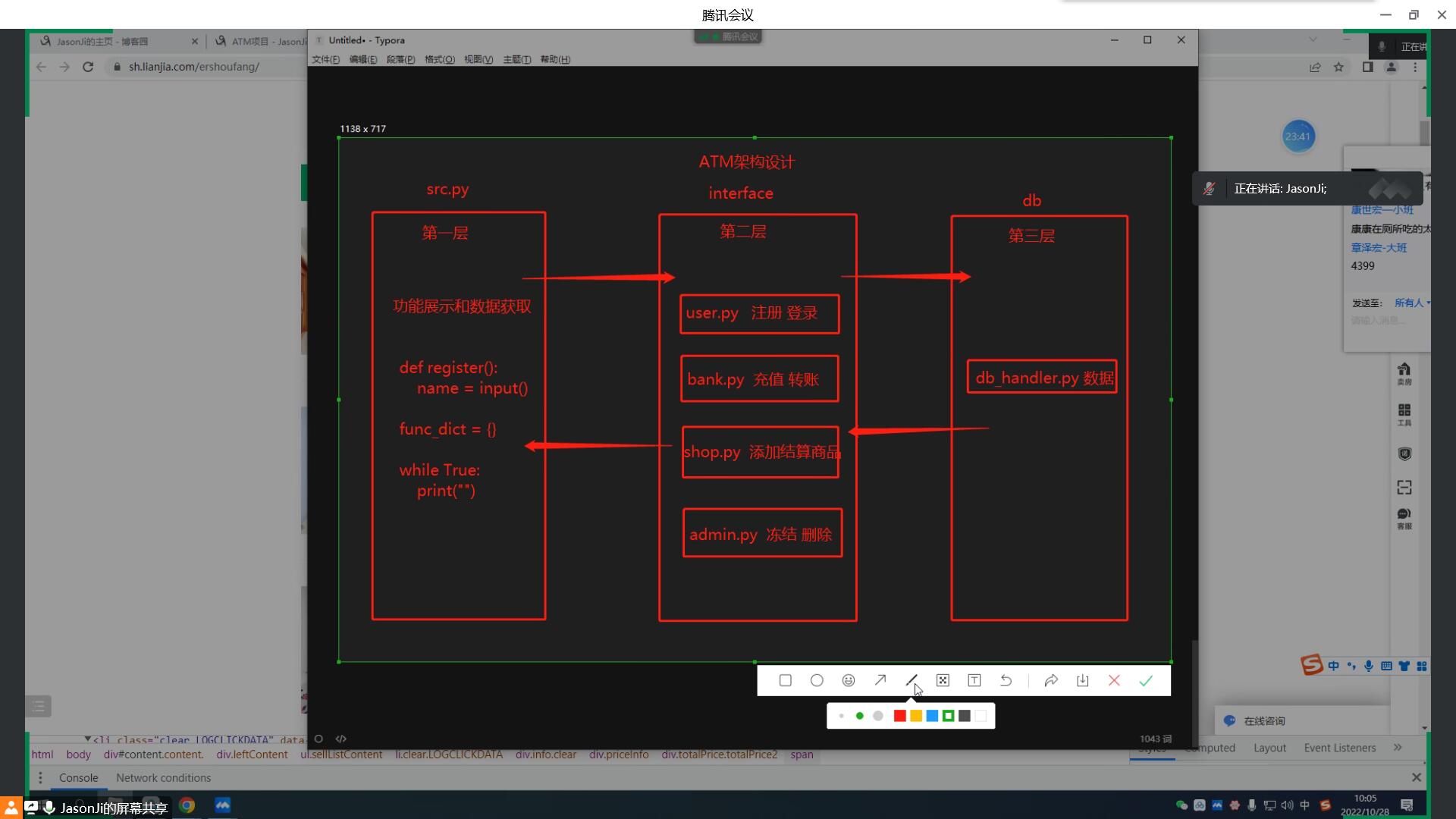Save the screenshot to file
This screenshot has width=1456, height=819.
1083,681
